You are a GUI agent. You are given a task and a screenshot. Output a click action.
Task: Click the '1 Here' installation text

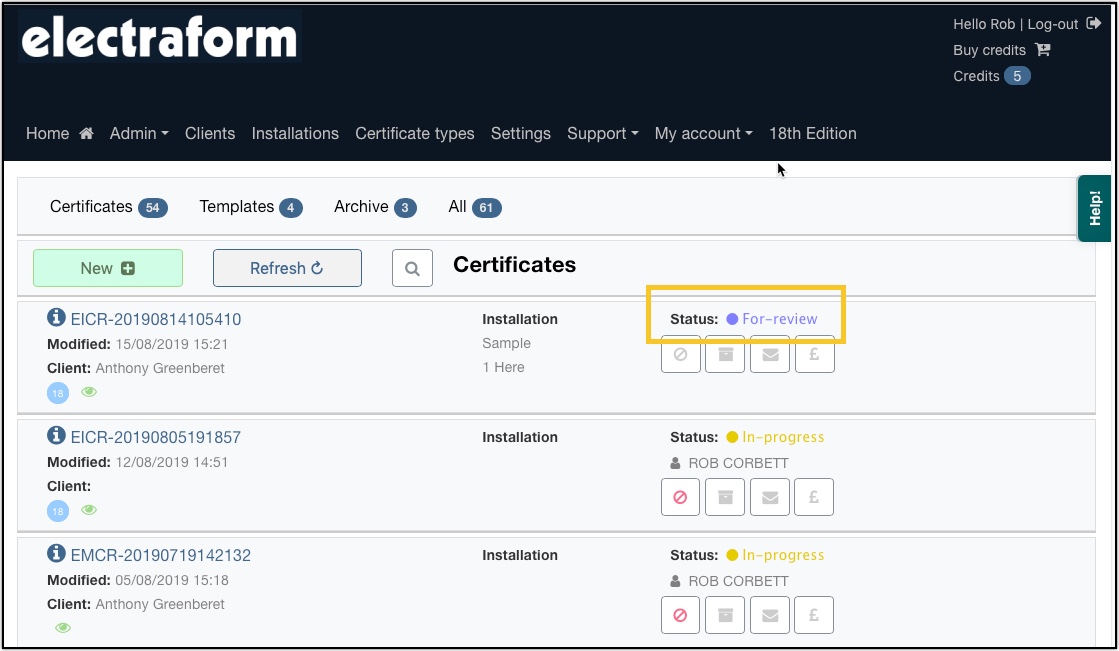point(503,367)
